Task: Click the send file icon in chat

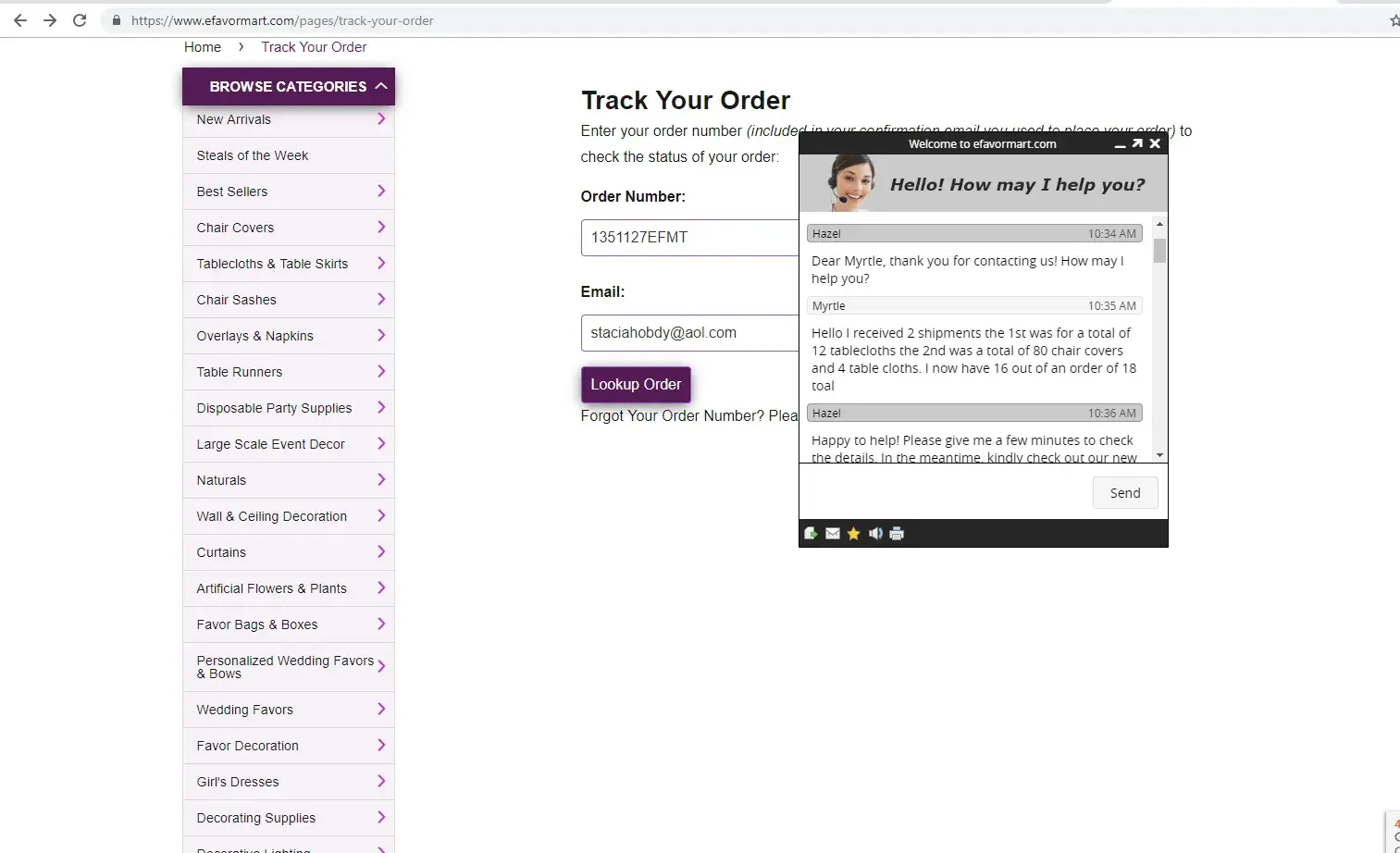Action: pyautogui.click(x=811, y=533)
